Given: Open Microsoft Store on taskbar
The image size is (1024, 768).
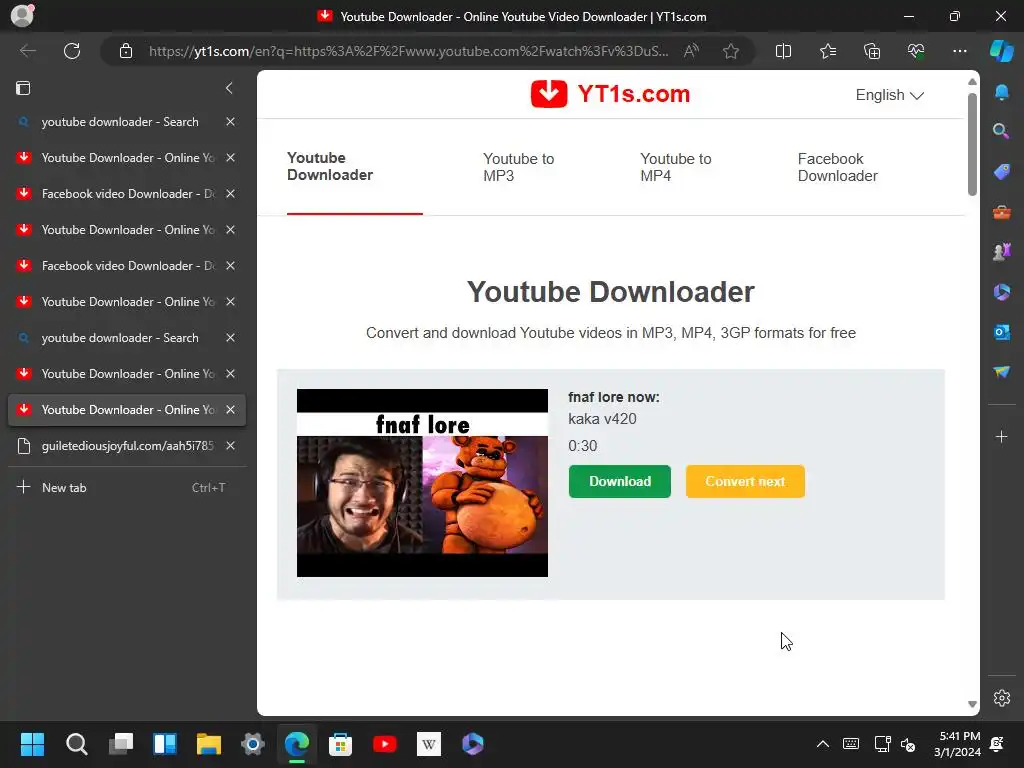Looking at the screenshot, I should [x=340, y=744].
